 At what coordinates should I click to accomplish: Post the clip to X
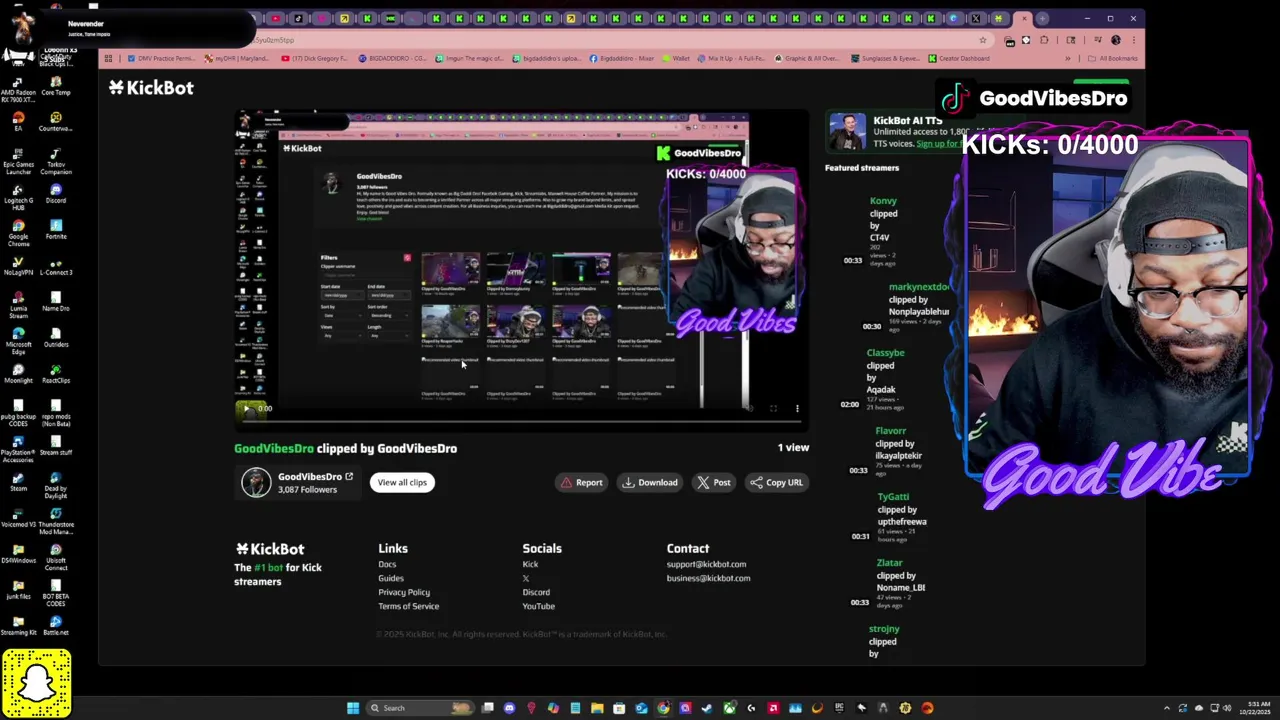[x=714, y=482]
